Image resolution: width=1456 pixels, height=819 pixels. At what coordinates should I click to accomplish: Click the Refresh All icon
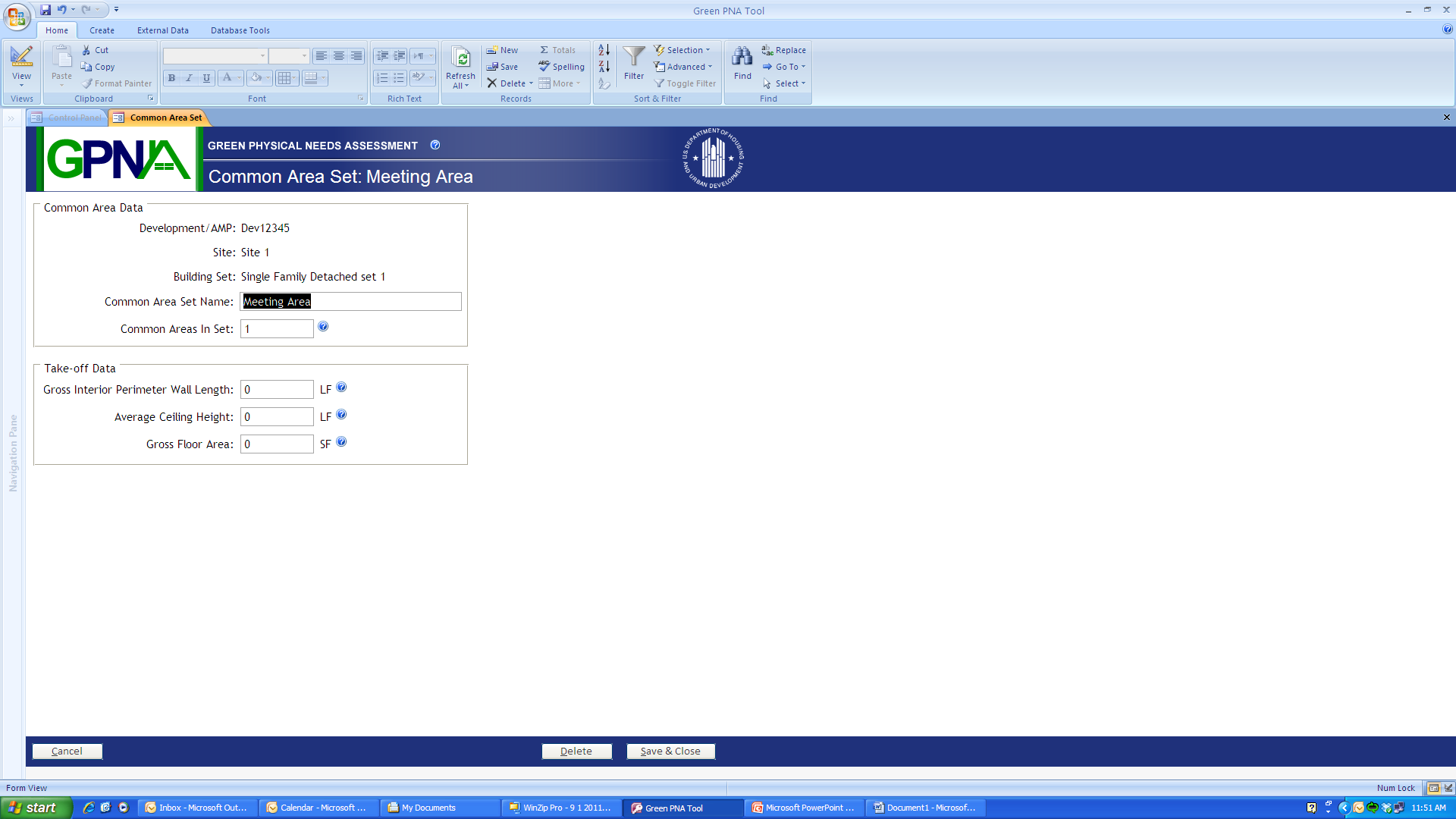460,58
